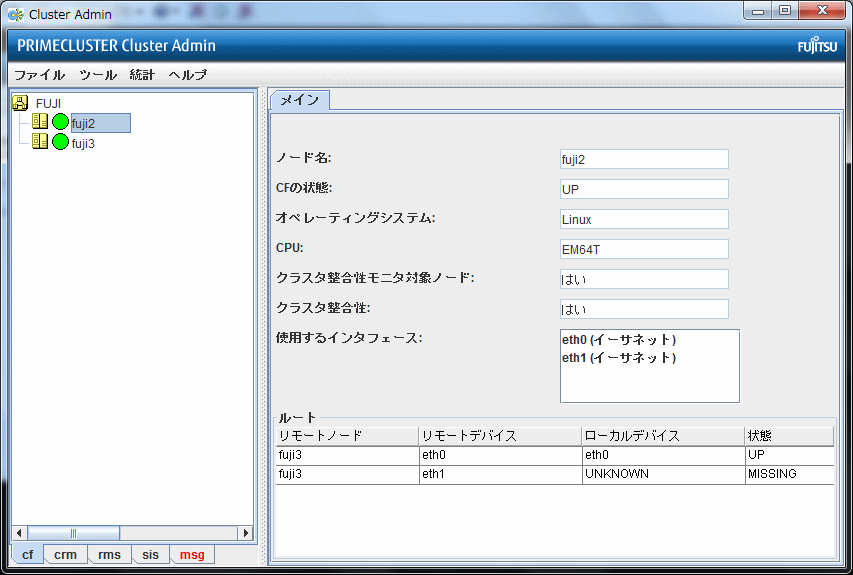Click the eth1 remote device cell
The width and height of the screenshot is (853, 575).
point(500,474)
